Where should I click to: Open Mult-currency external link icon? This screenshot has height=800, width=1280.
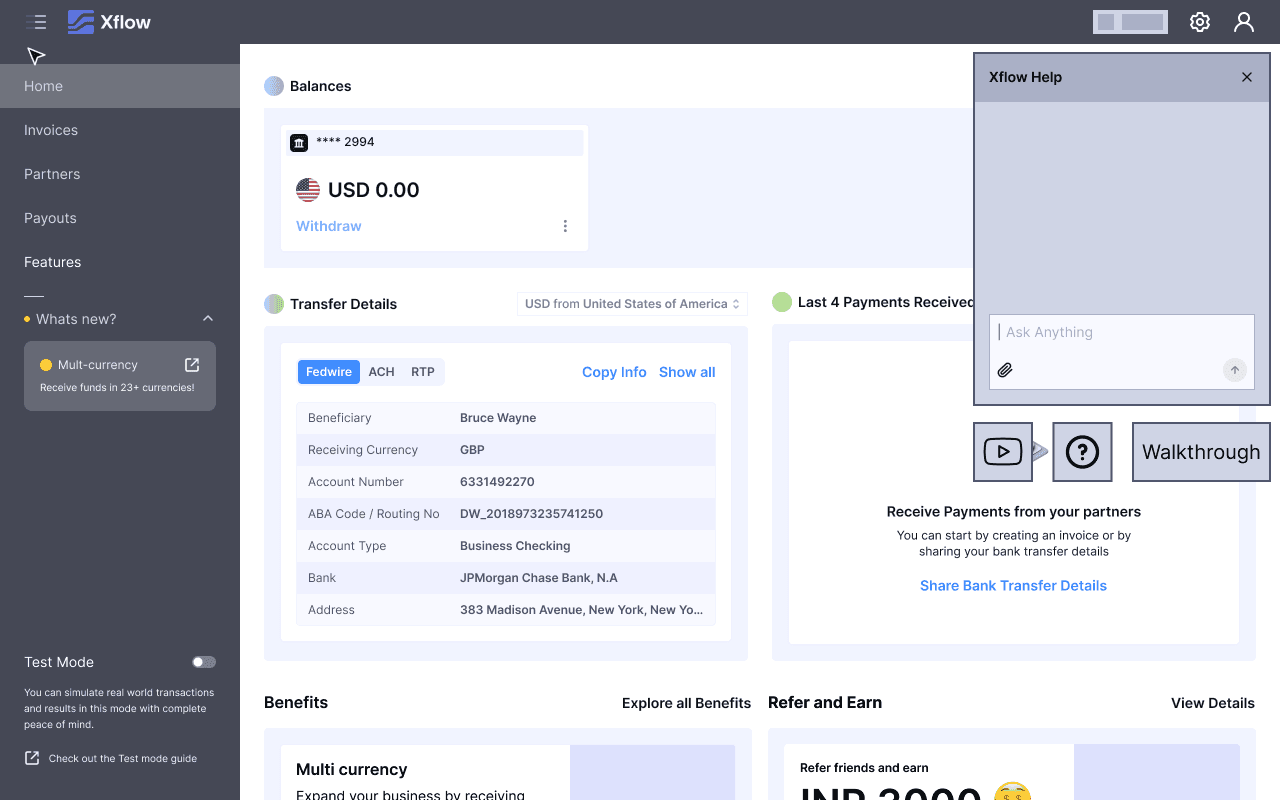click(x=192, y=365)
